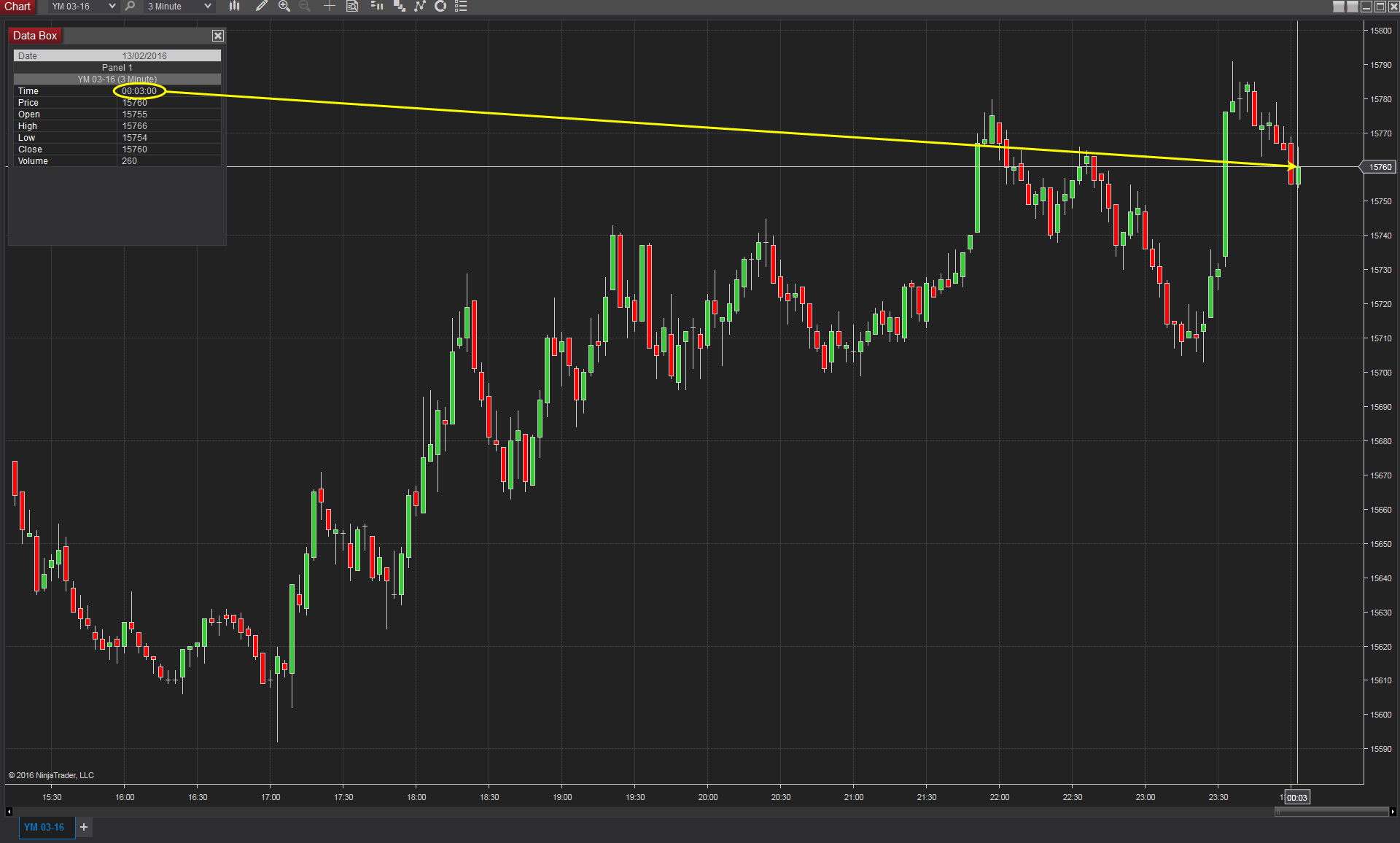This screenshot has height=843, width=1400.
Task: Click the left scroll arrow at bottom
Action: tap(9, 812)
